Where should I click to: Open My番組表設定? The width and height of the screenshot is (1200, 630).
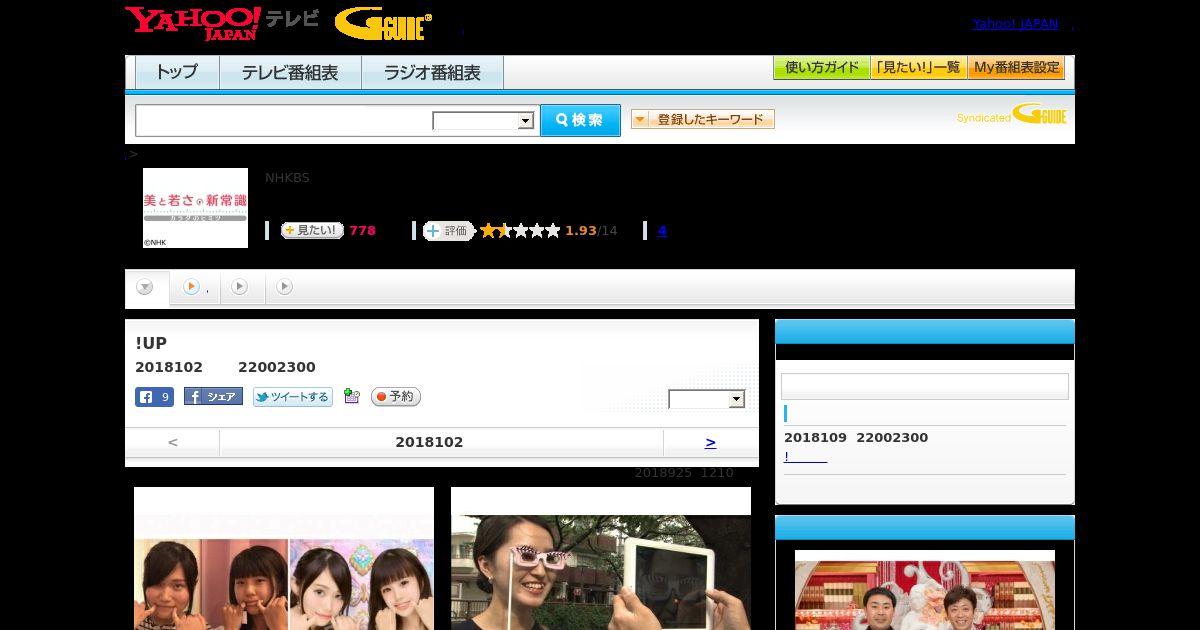coord(1016,68)
